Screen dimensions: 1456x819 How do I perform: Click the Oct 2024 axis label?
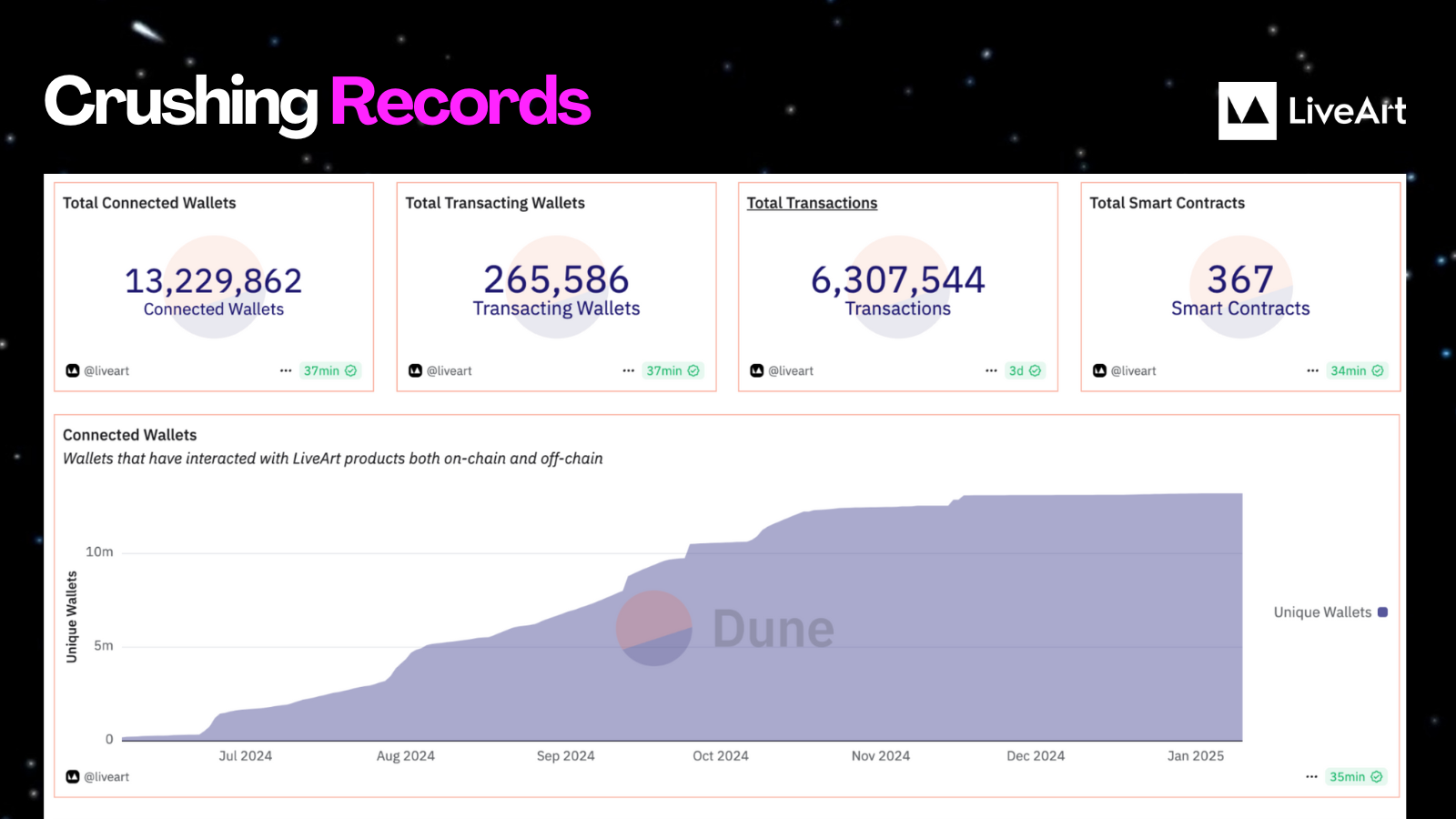tap(721, 755)
